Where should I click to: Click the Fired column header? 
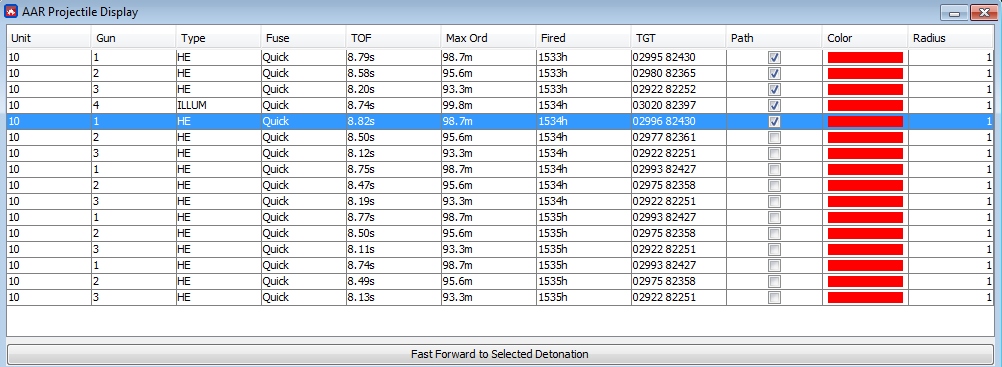(583, 38)
